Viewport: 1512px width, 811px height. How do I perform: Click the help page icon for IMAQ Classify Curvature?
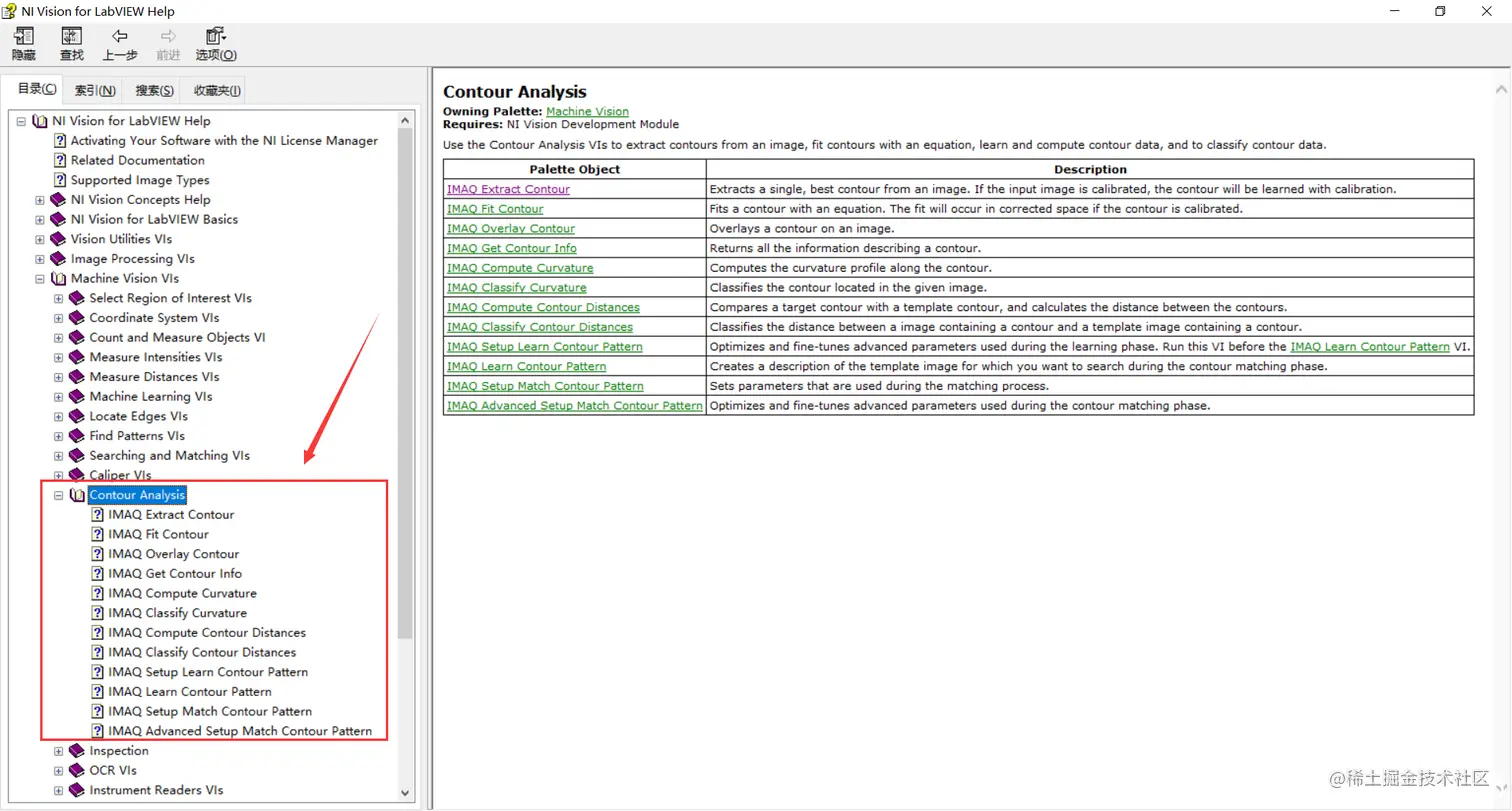[x=98, y=613]
